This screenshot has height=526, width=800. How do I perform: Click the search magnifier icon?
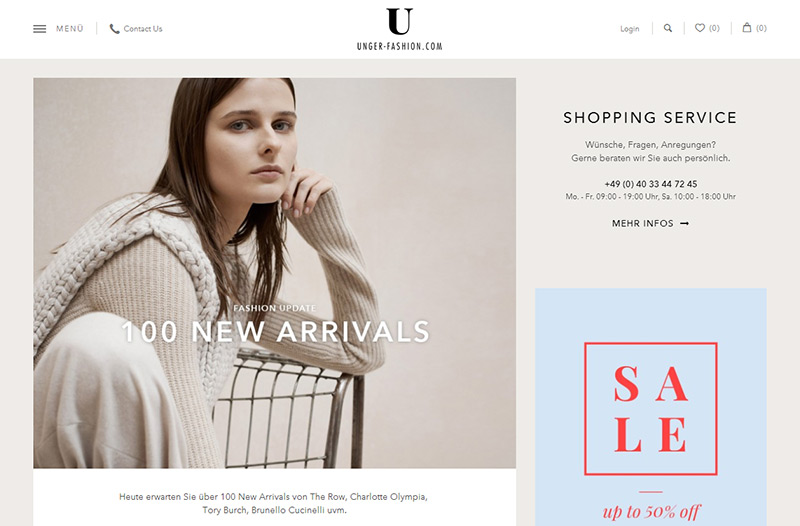667,28
